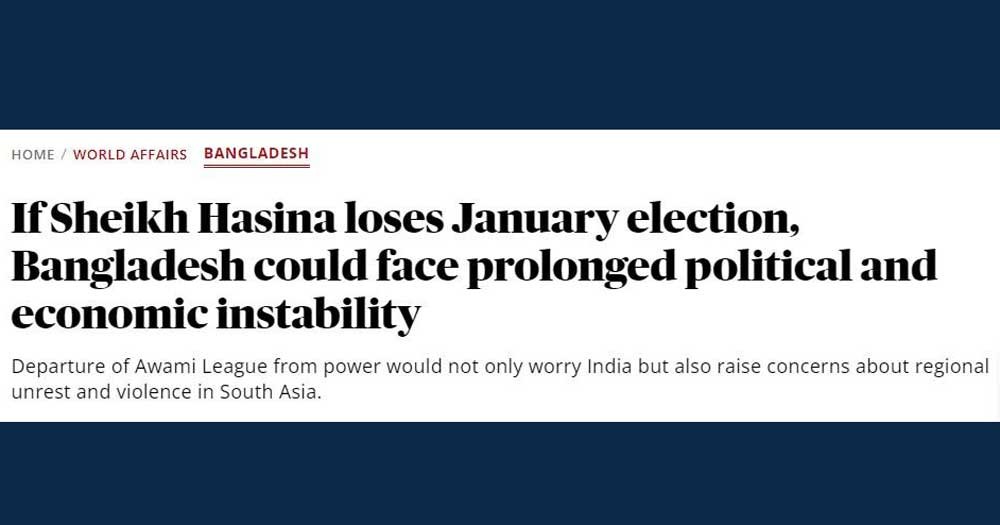This screenshot has height=525, width=1000.
Task: Go to the WORLD AFFAIRS section
Action: click(130, 155)
